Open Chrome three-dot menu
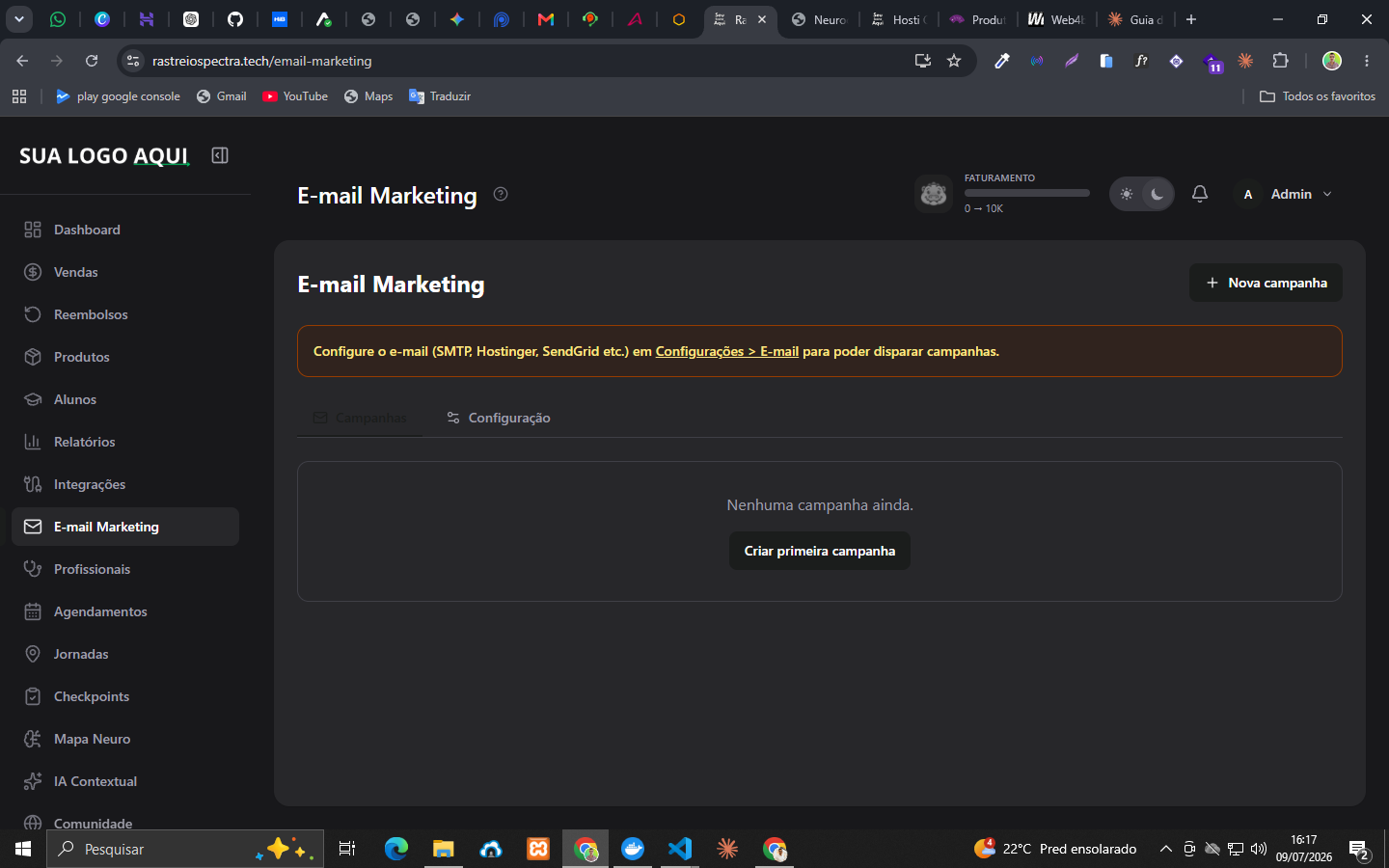Screen dimensions: 1389x868 click(1367, 61)
